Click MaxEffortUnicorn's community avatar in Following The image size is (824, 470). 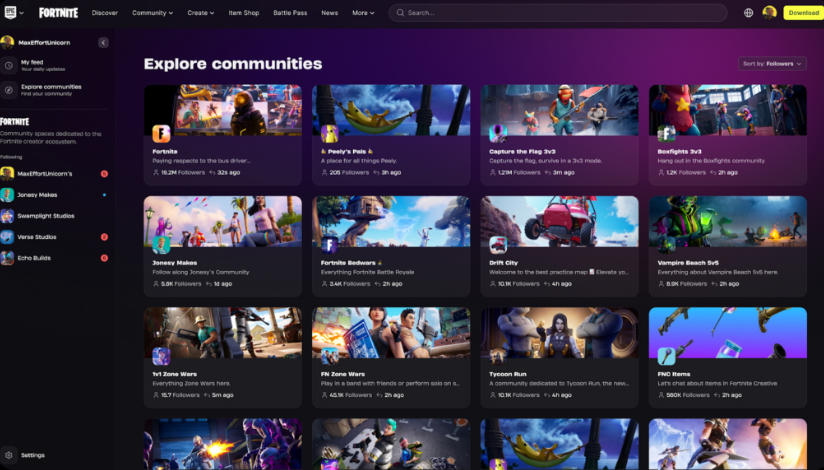tap(7, 173)
